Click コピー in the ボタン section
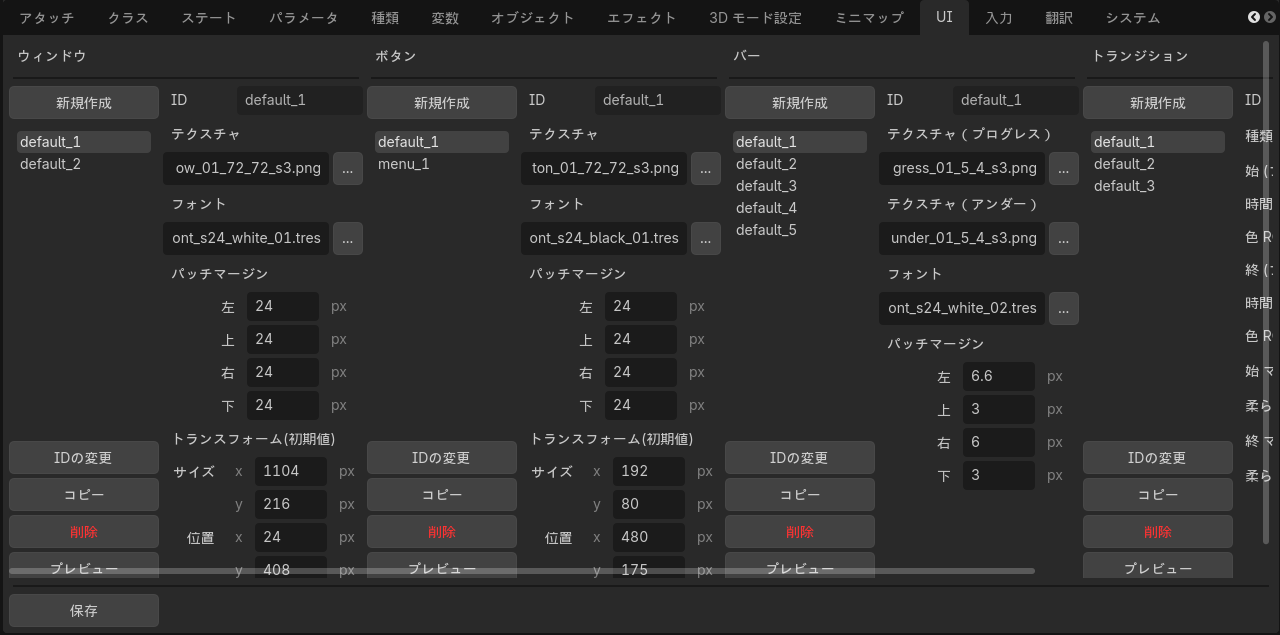Viewport: 1280px width, 635px height. pyautogui.click(x=442, y=495)
